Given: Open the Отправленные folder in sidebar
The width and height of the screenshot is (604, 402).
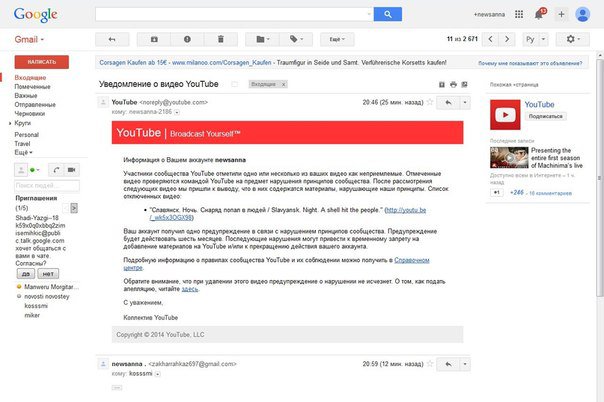Looking at the screenshot, I should (x=35, y=104).
